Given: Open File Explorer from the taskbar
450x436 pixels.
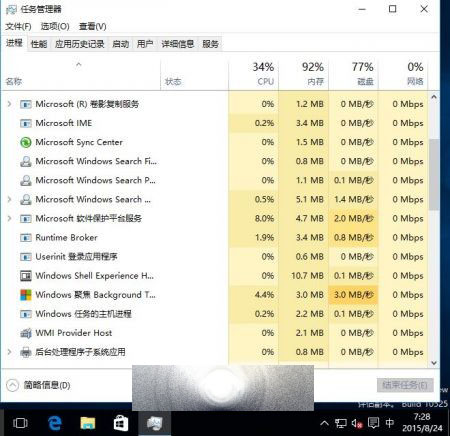Looking at the screenshot, I should tap(88, 423).
